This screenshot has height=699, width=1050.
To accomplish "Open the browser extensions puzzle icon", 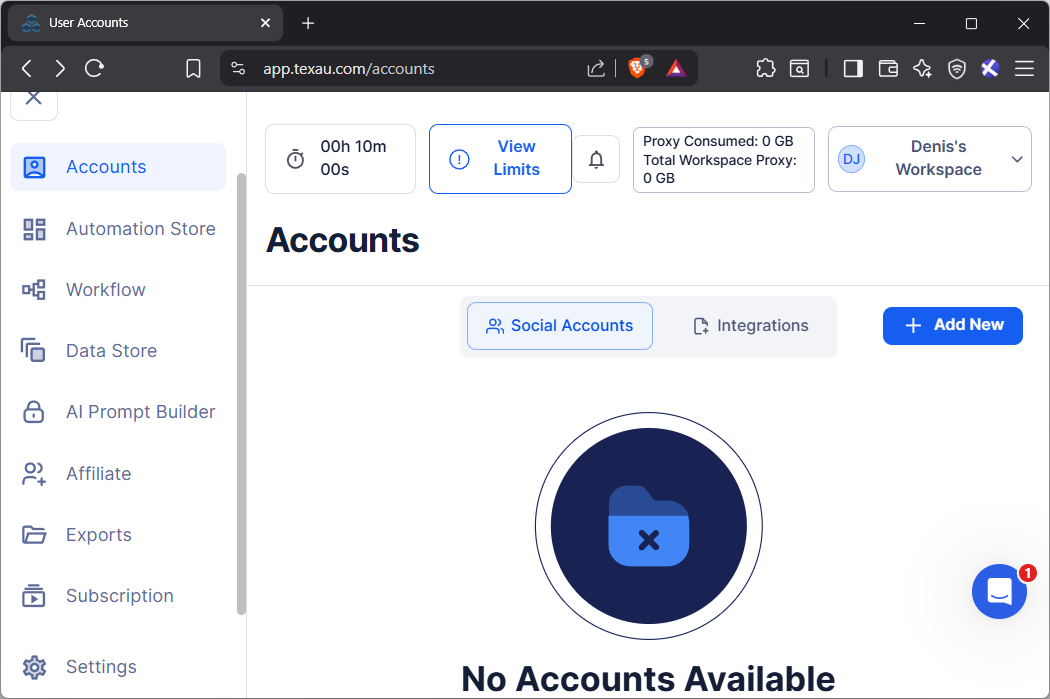I will pos(765,68).
